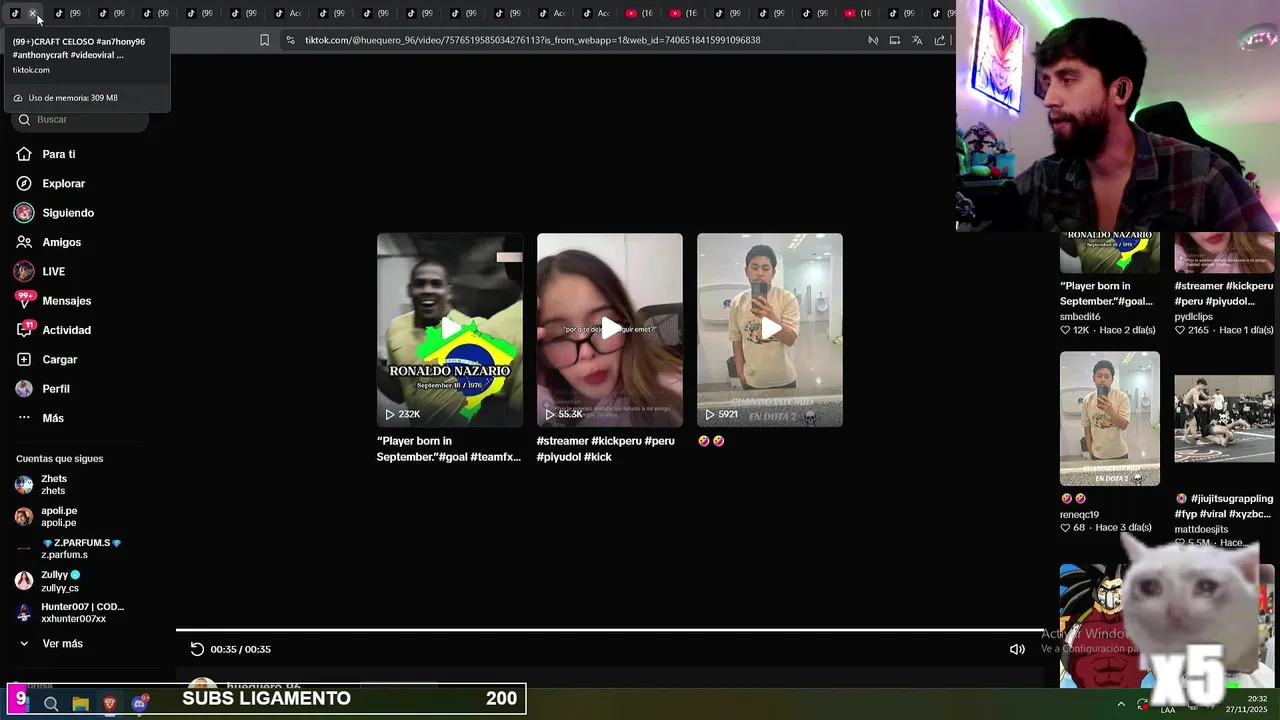Image resolution: width=1280 pixels, height=720 pixels.
Task: Click the 12K likes heart in right panel
Action: (1066, 330)
